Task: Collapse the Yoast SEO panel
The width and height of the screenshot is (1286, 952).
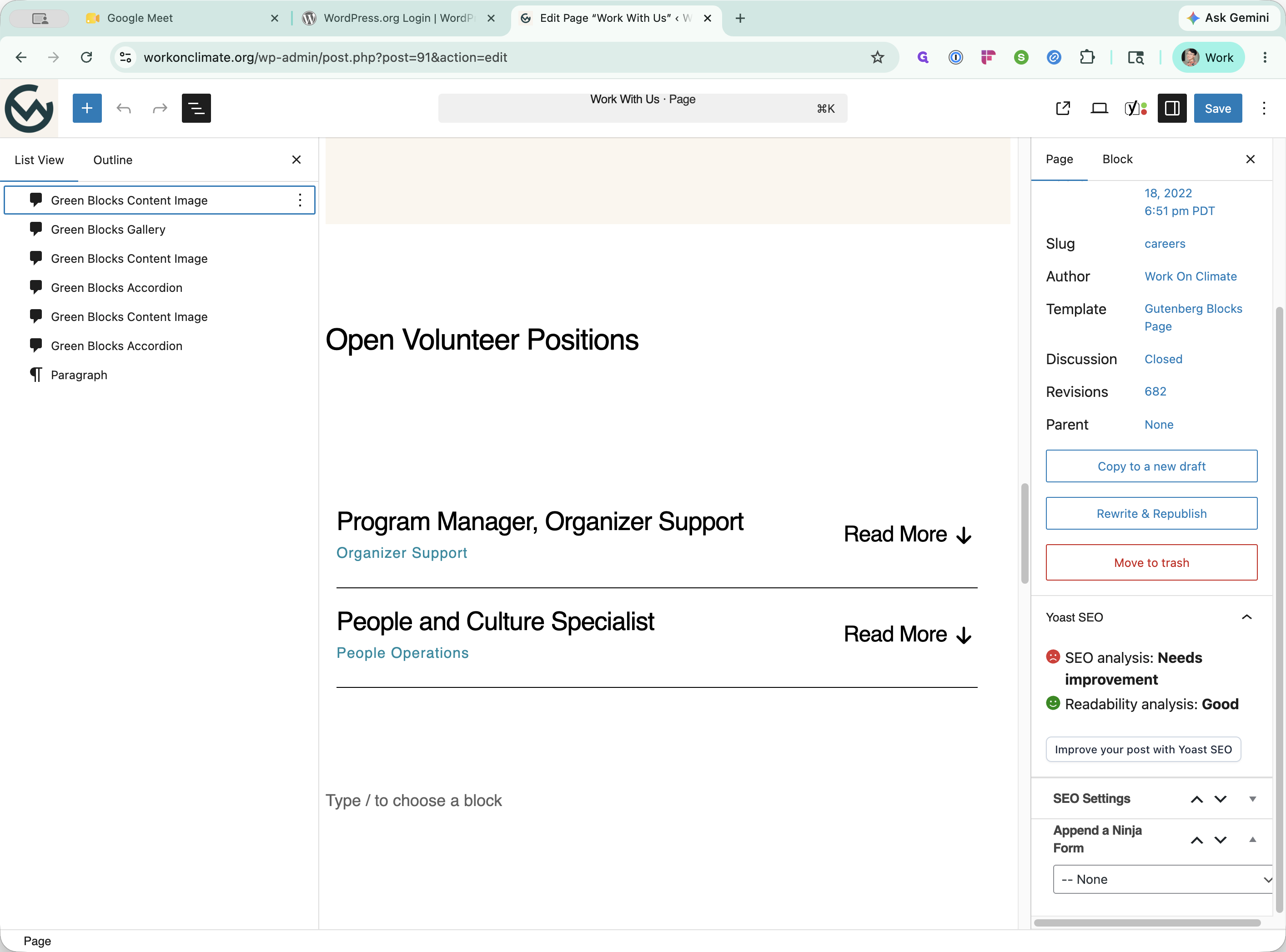Action: [x=1246, y=617]
